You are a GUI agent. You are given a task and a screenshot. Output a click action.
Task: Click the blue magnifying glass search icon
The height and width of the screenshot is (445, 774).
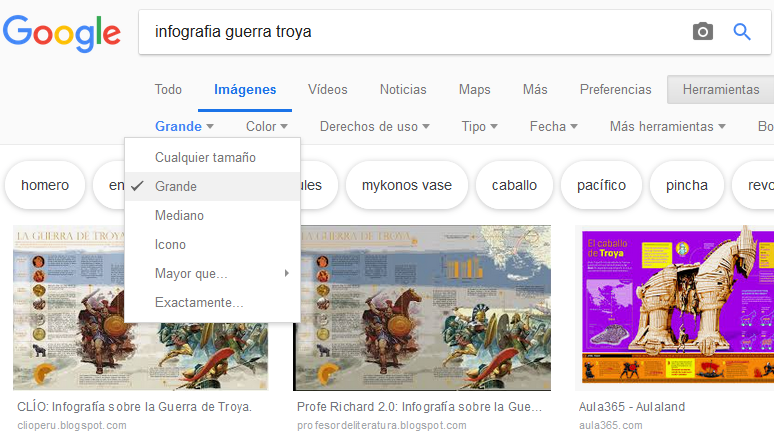point(742,32)
